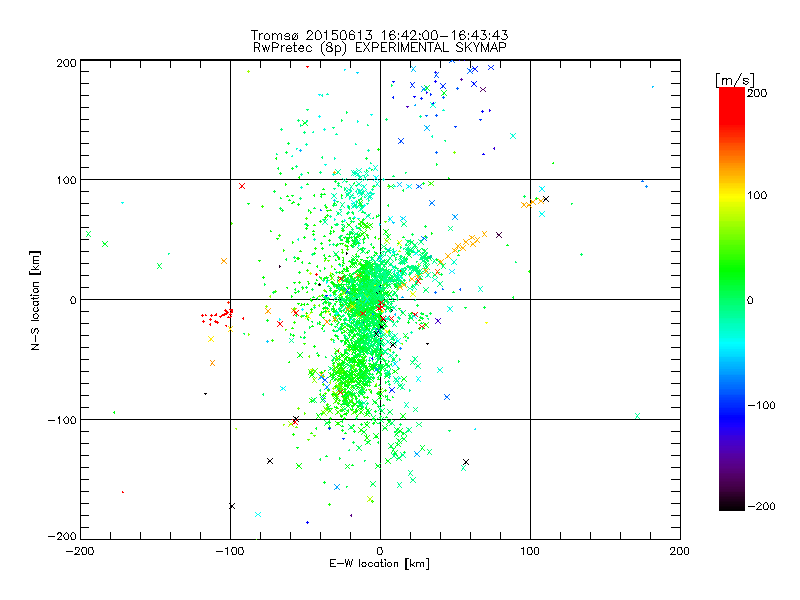Click the [m/s] unit label above color bar
This screenshot has height=600, width=800.
click(x=734, y=80)
